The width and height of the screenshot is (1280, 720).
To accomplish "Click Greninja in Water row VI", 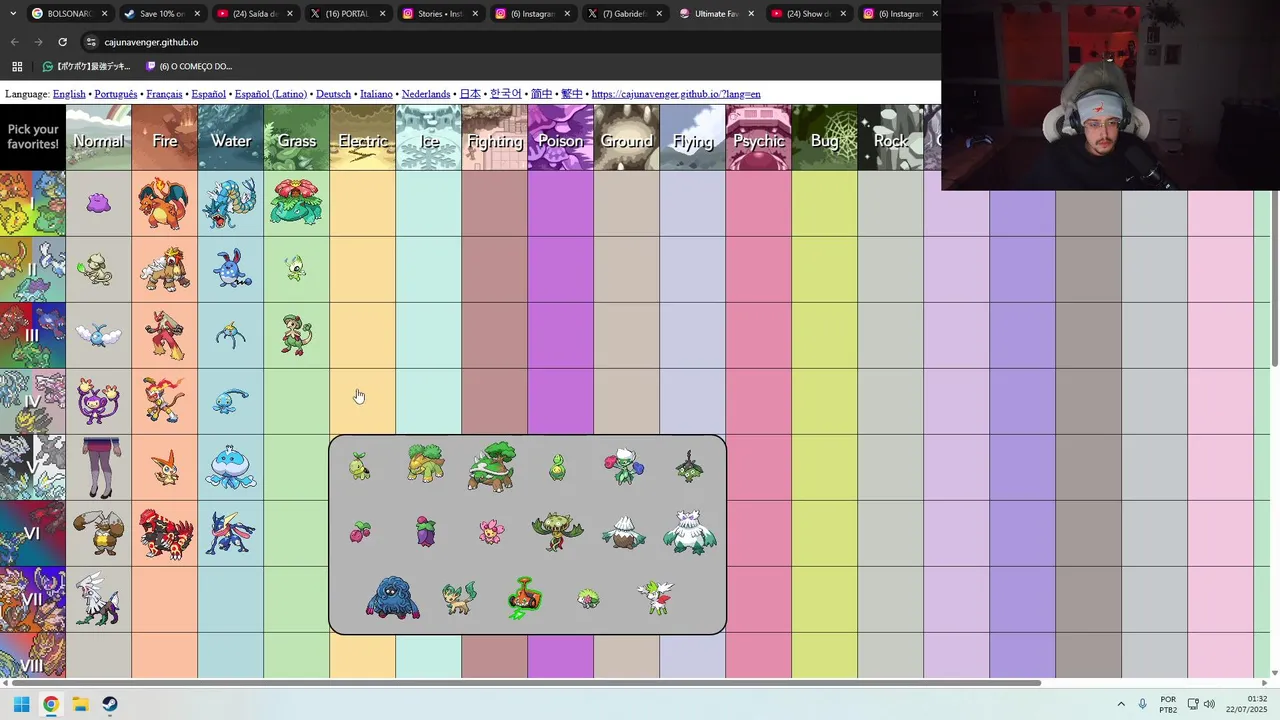I will (x=230, y=533).
